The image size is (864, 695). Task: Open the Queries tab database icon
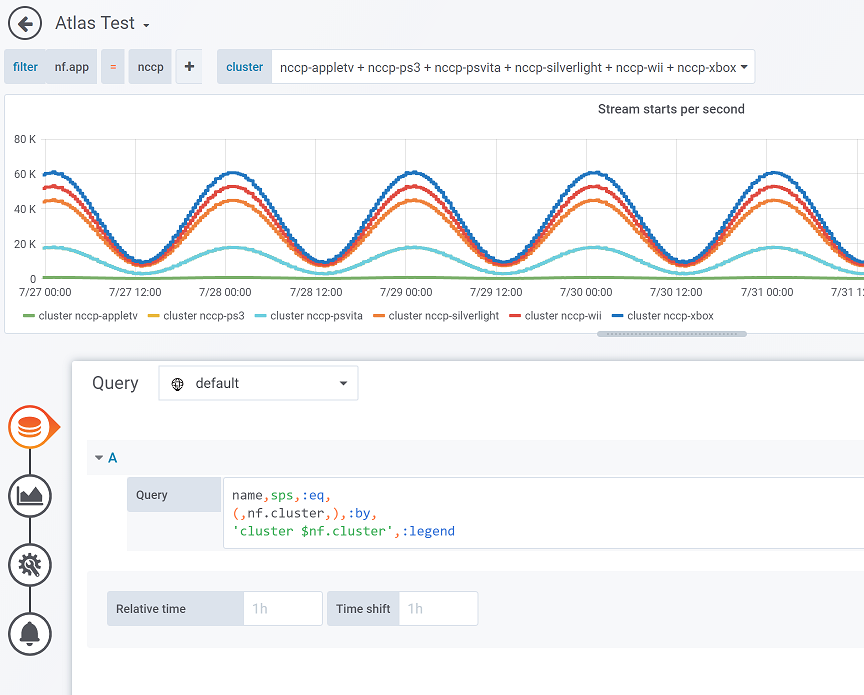click(30, 428)
